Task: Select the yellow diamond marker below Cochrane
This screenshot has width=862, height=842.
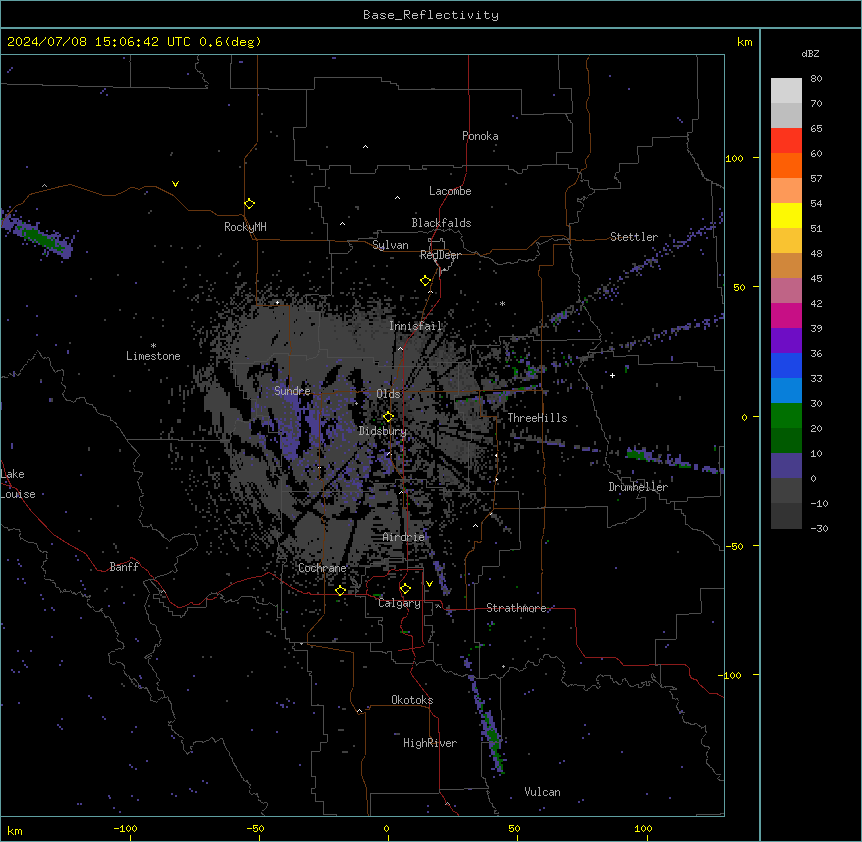Action: tap(340, 590)
